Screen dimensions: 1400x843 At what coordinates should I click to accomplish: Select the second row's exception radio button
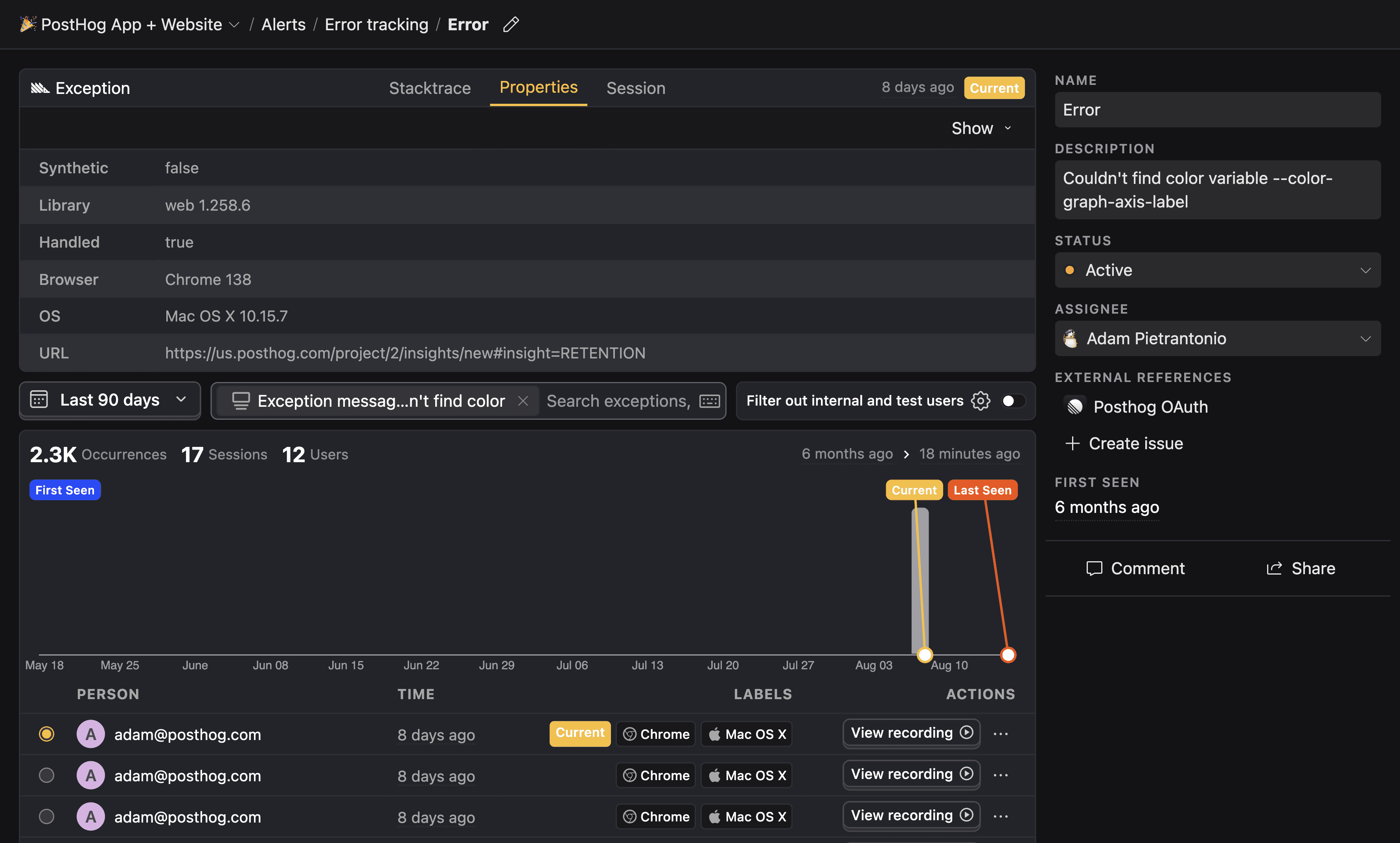tap(47, 775)
